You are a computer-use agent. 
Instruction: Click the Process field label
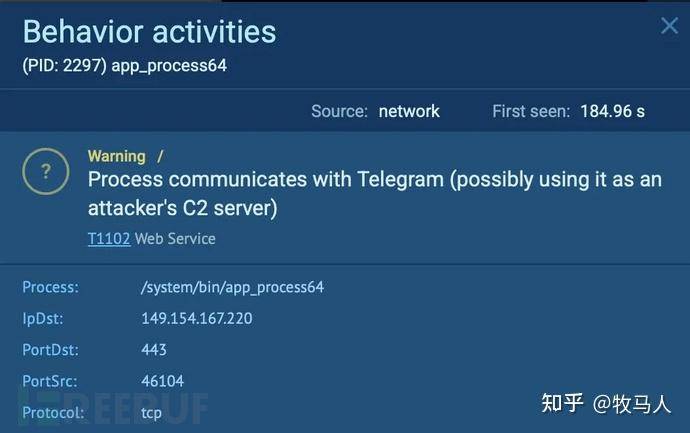pos(51,287)
